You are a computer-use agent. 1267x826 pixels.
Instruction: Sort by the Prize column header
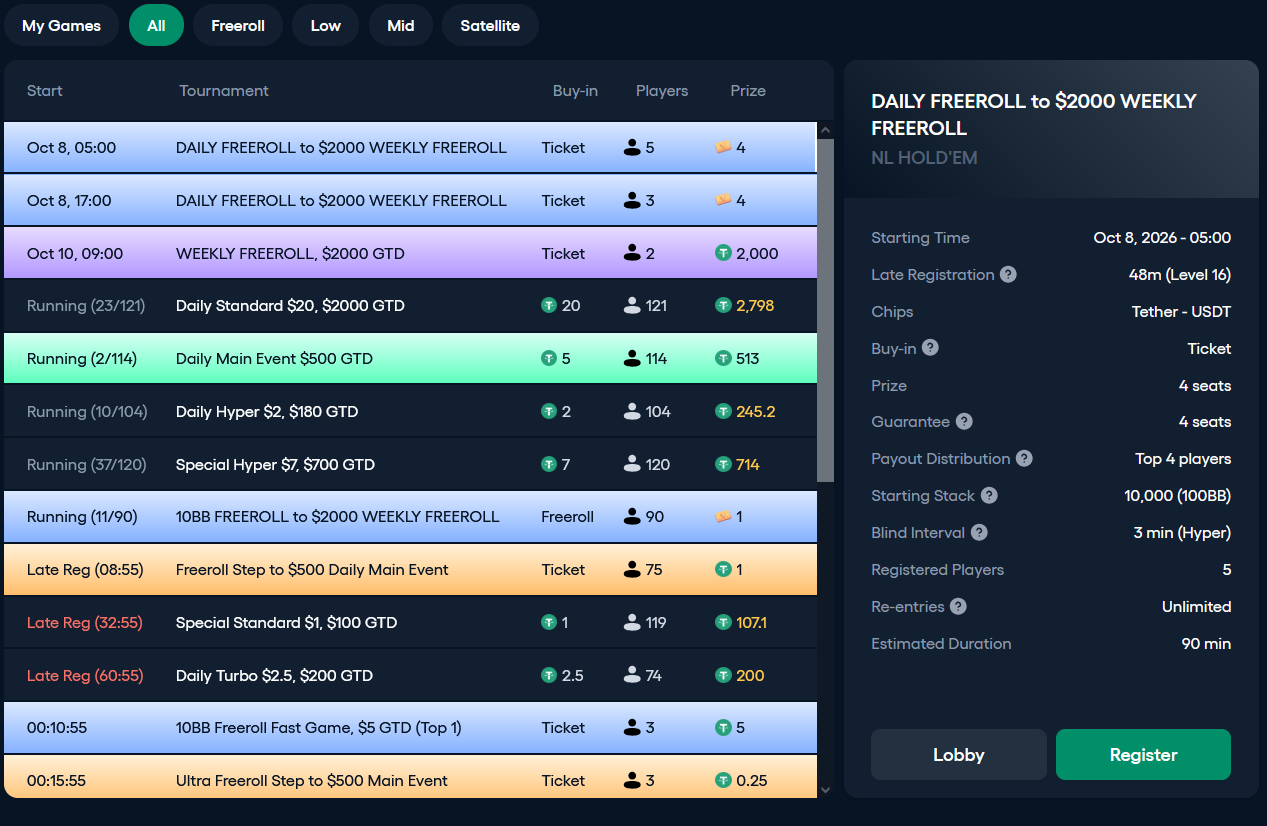pos(748,91)
